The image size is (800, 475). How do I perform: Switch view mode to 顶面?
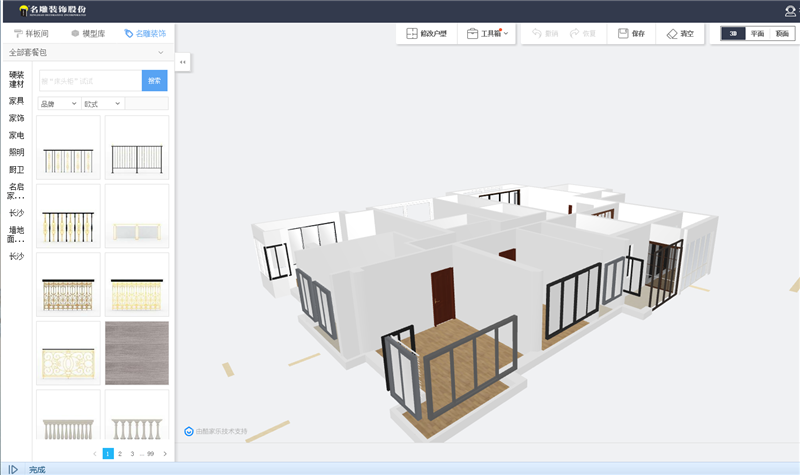click(x=781, y=34)
